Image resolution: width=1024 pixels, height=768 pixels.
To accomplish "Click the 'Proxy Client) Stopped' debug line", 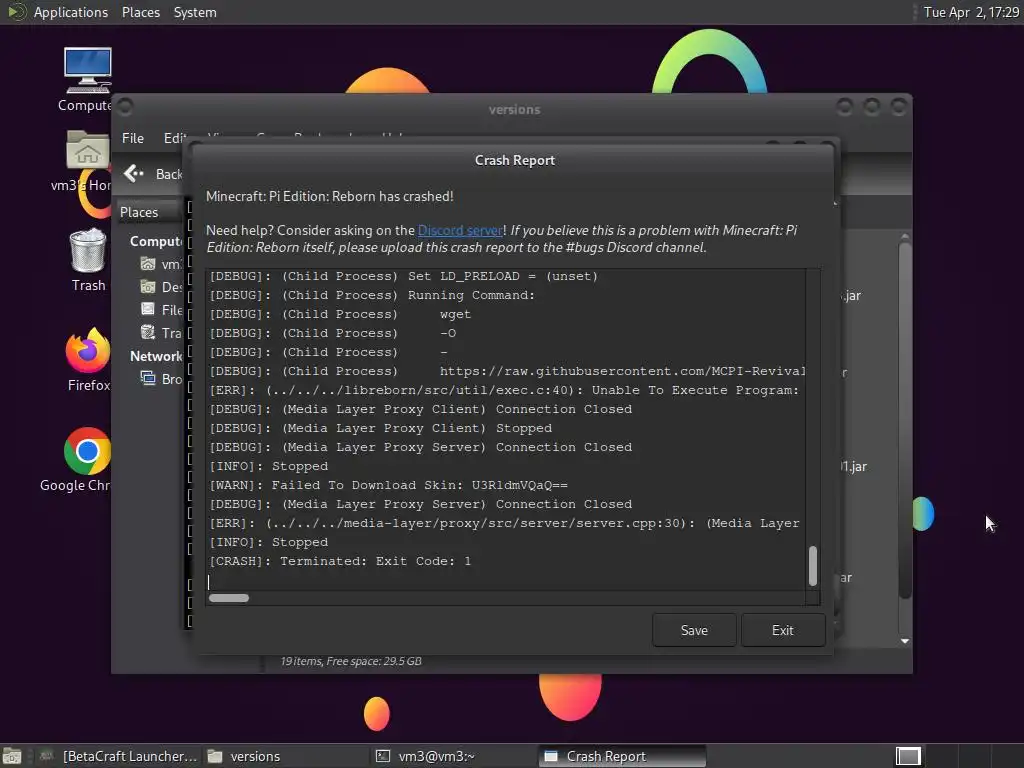I will [380, 428].
